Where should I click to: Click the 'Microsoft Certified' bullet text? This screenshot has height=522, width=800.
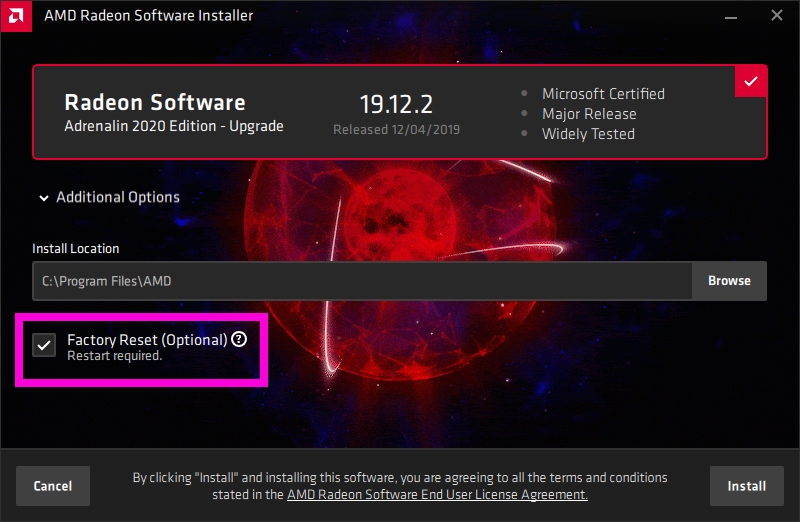pyautogui.click(x=603, y=94)
